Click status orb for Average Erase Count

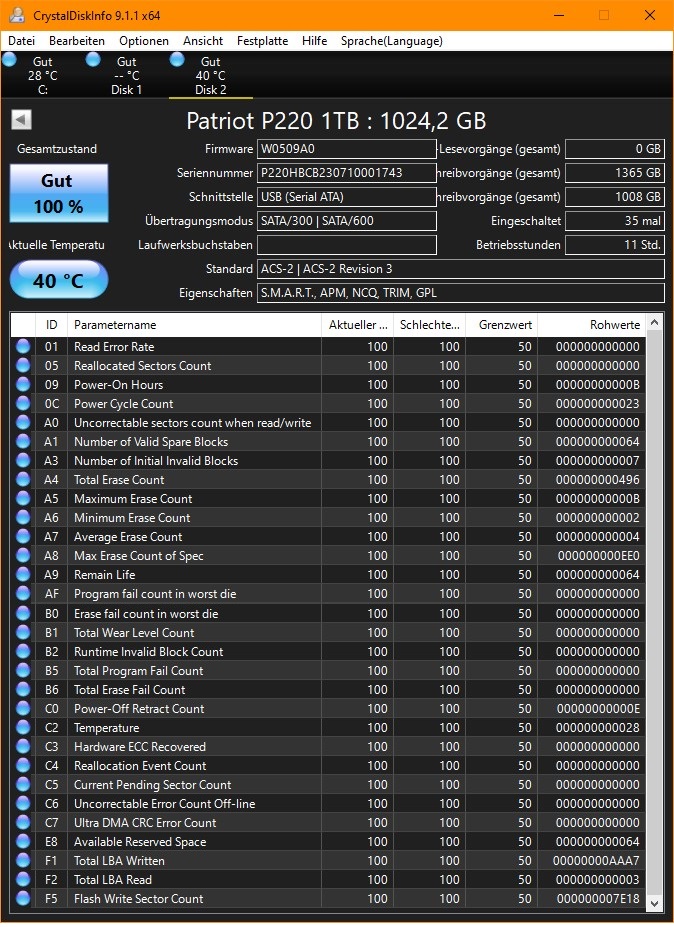(x=23, y=537)
